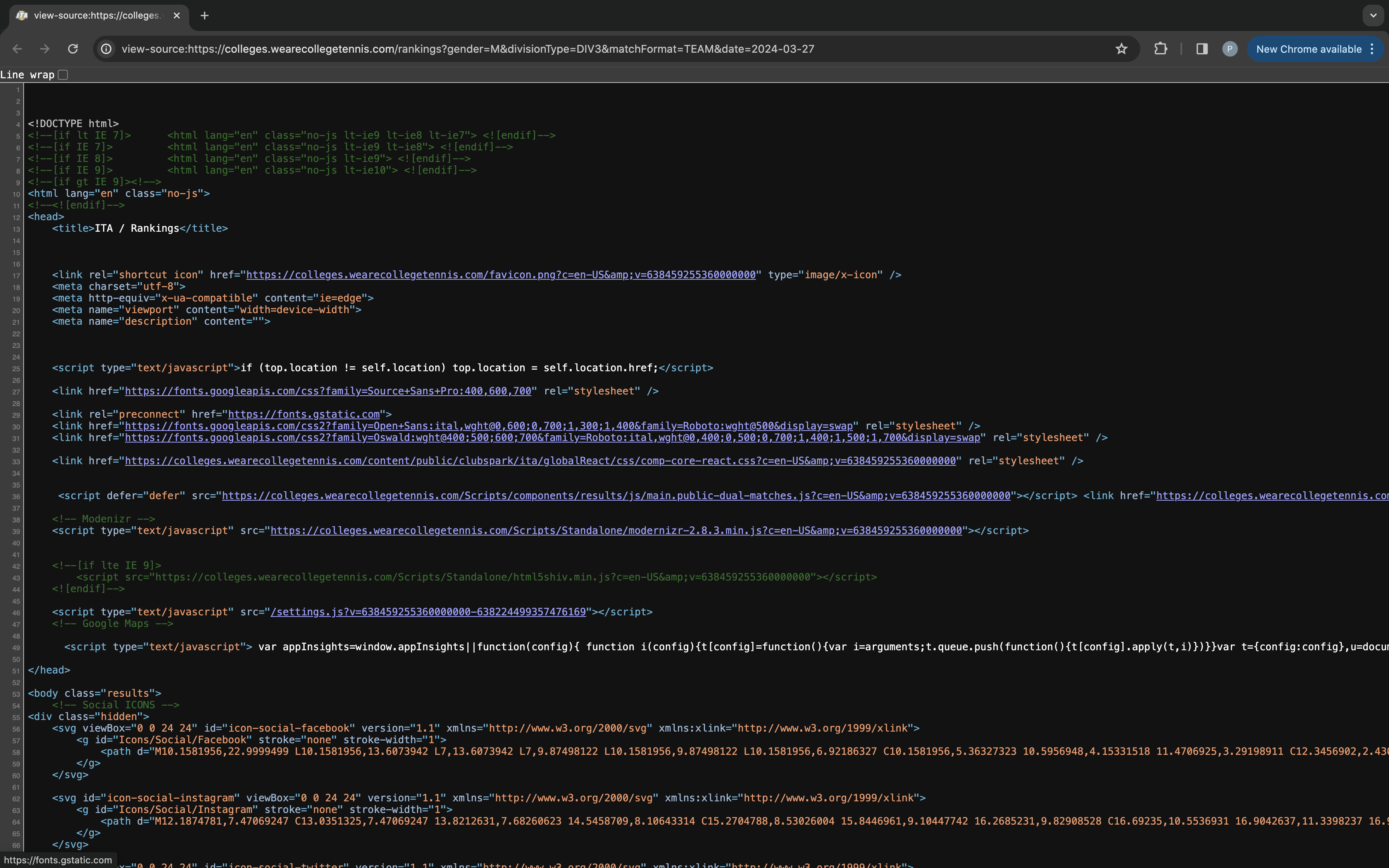
Task: Click the back navigation arrow
Action: 17,49
